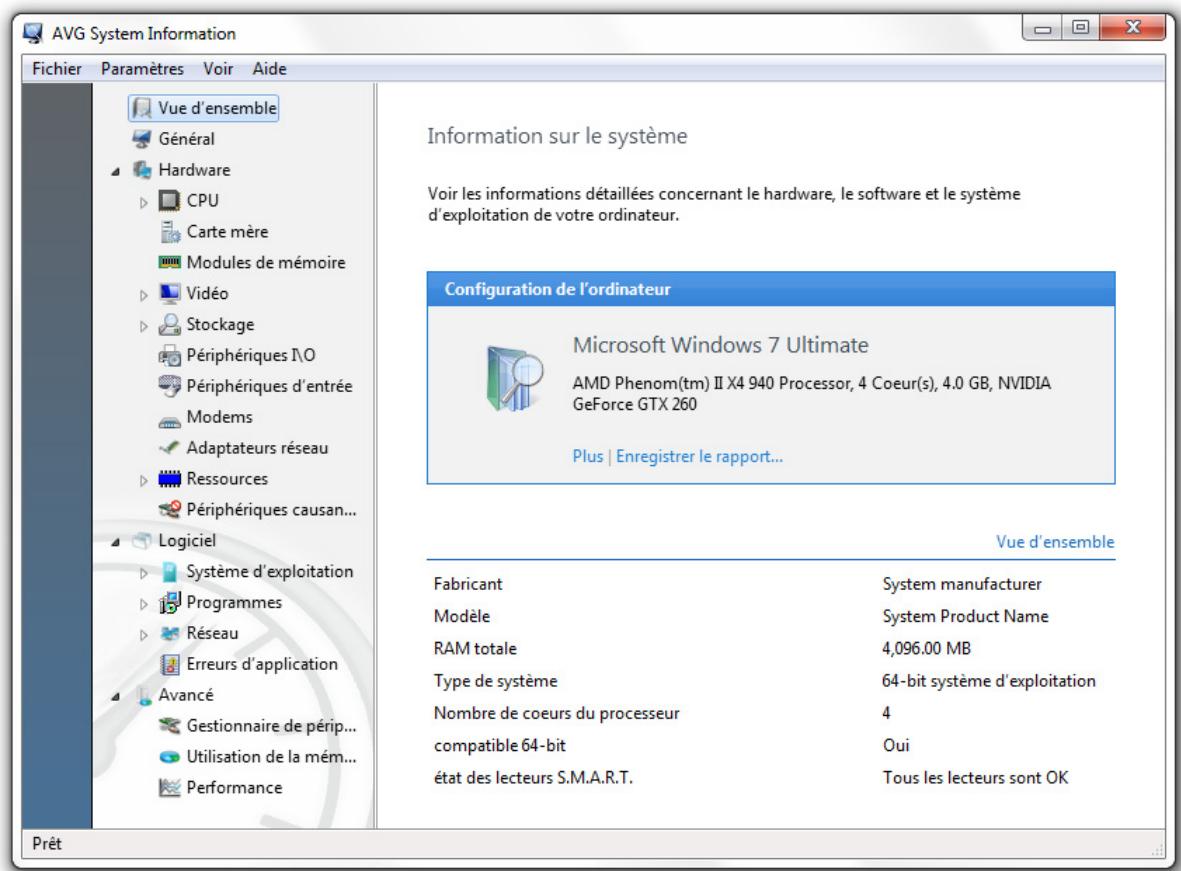Open the Fichier menu
Viewport: 1181px width, 871px height.
[56, 69]
